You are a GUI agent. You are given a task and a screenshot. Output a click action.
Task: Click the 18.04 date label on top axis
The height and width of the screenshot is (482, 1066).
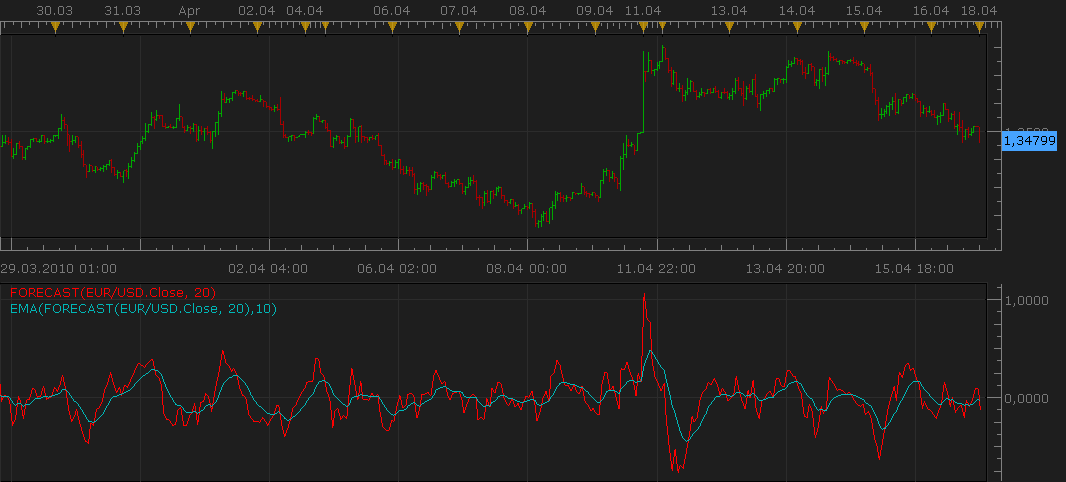[x=980, y=11]
